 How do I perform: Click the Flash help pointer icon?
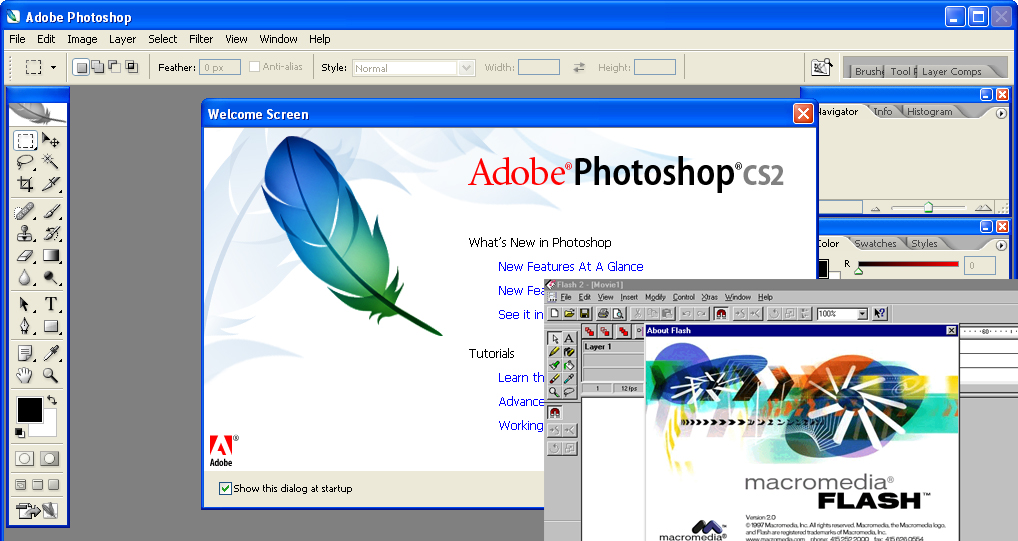coord(880,314)
